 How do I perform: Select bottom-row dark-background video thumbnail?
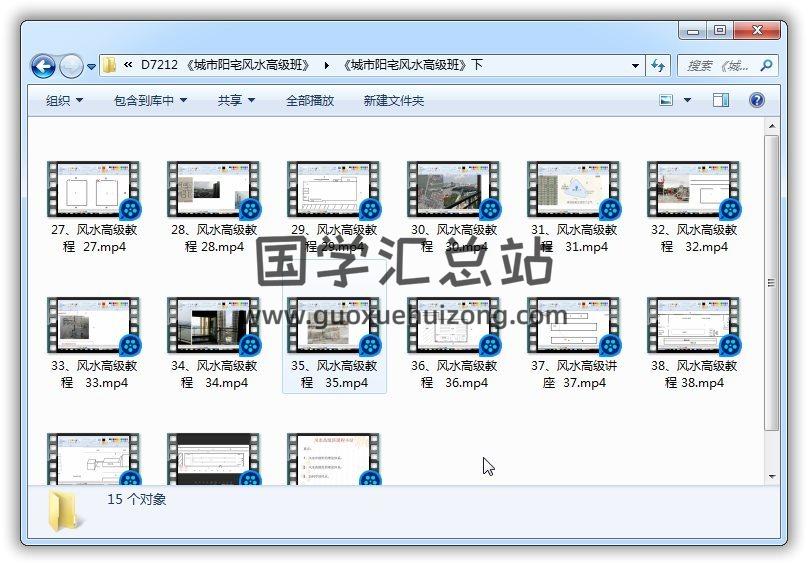click(x=214, y=459)
